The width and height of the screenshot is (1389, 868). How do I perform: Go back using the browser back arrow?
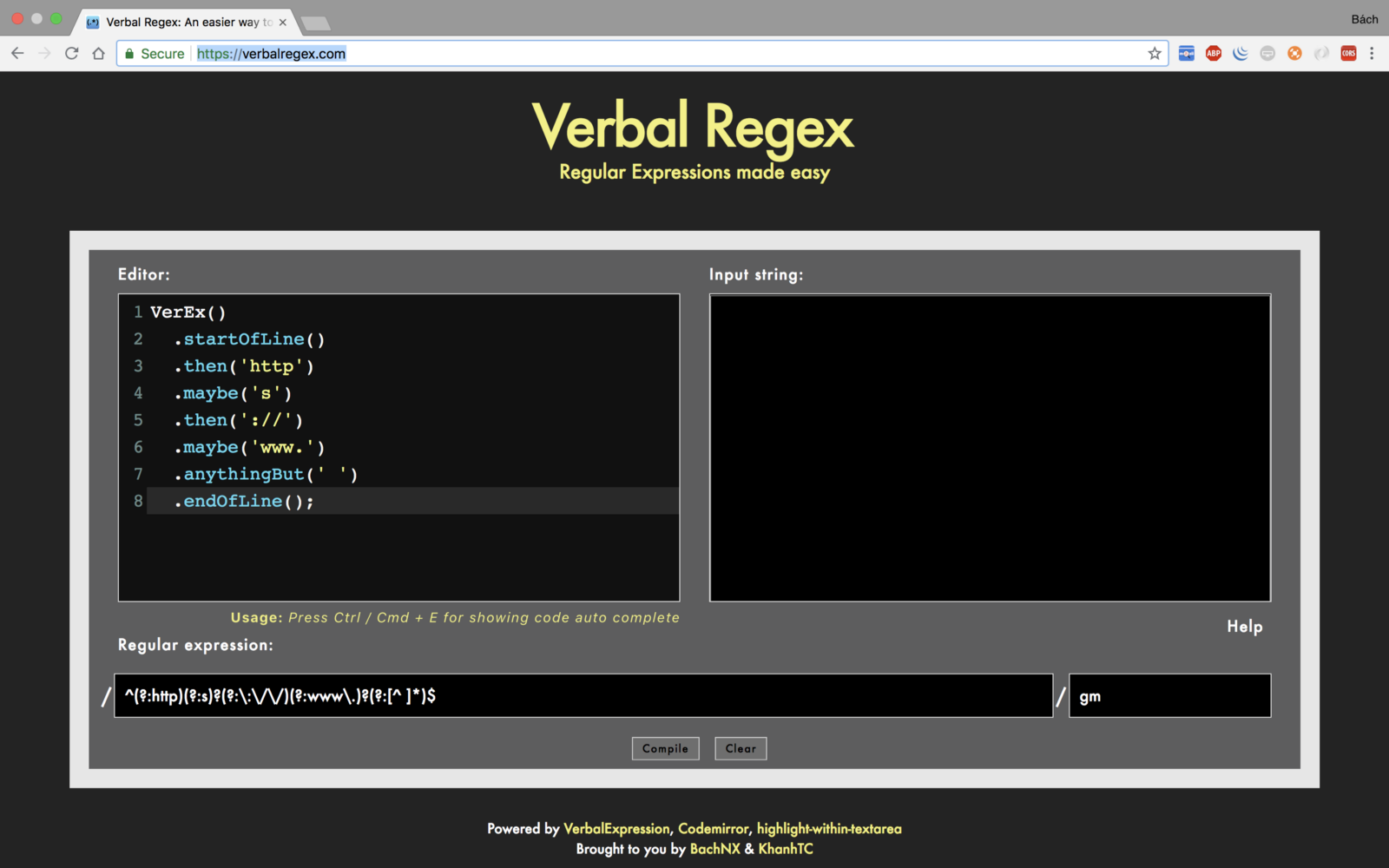[x=17, y=53]
